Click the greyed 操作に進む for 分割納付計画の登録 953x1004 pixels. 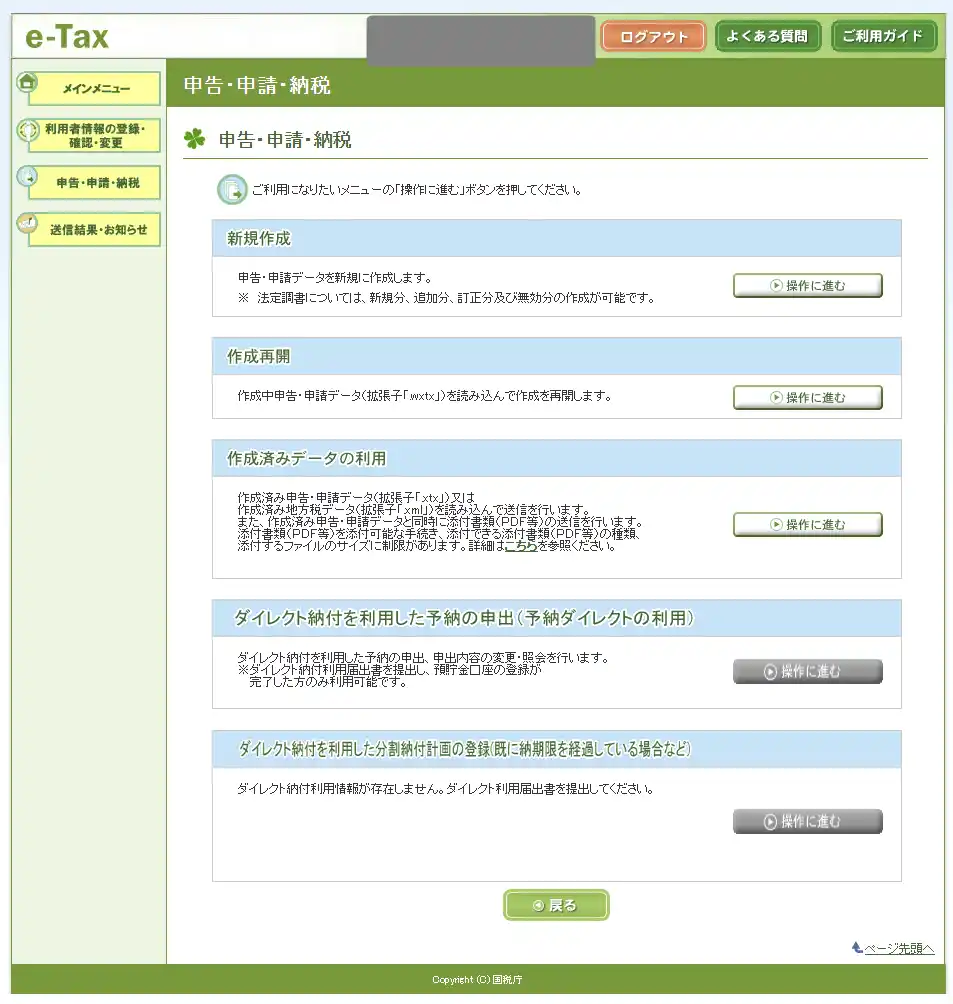[807, 822]
